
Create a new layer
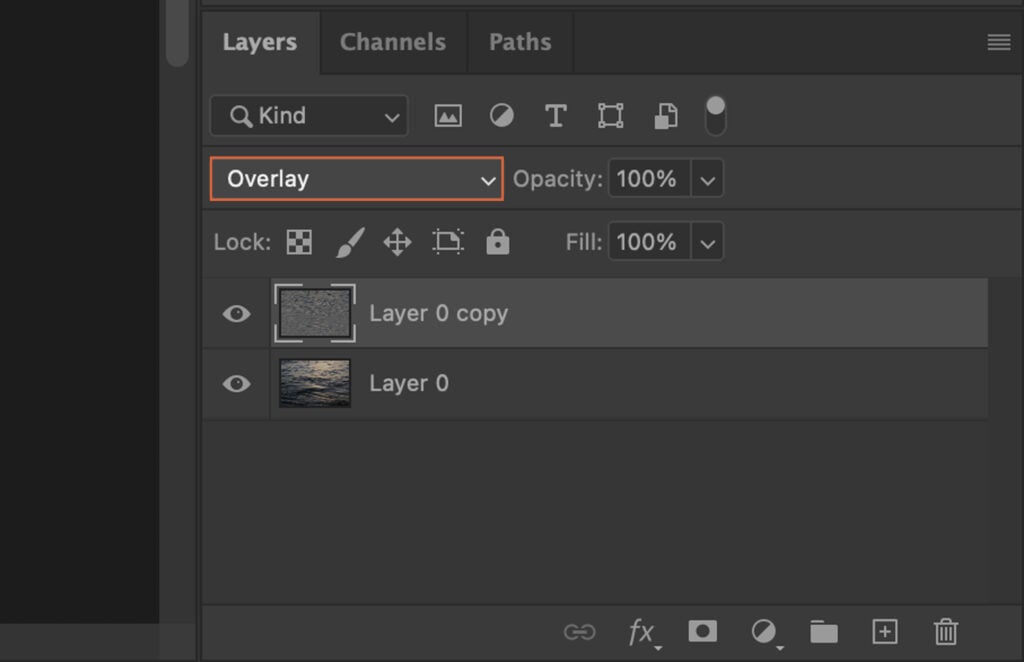pos(884,631)
